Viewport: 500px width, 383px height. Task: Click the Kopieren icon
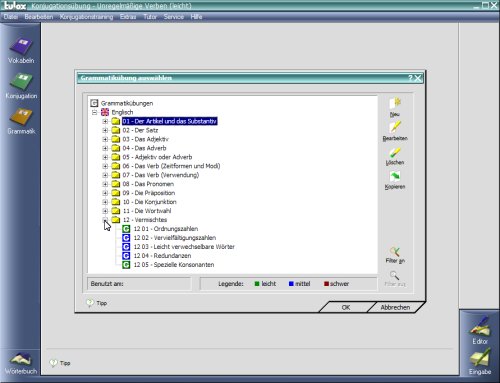395,176
